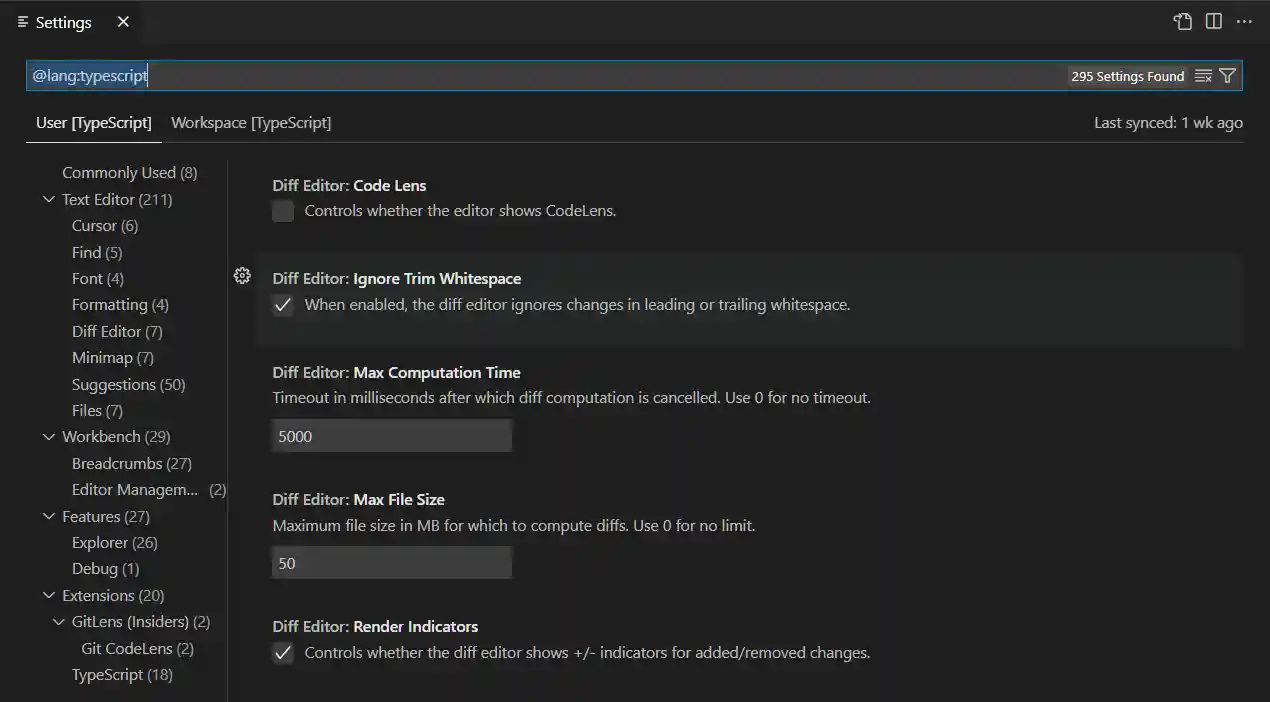
Task: Click the Open Settings (JSON) icon
Action: (x=1181, y=21)
